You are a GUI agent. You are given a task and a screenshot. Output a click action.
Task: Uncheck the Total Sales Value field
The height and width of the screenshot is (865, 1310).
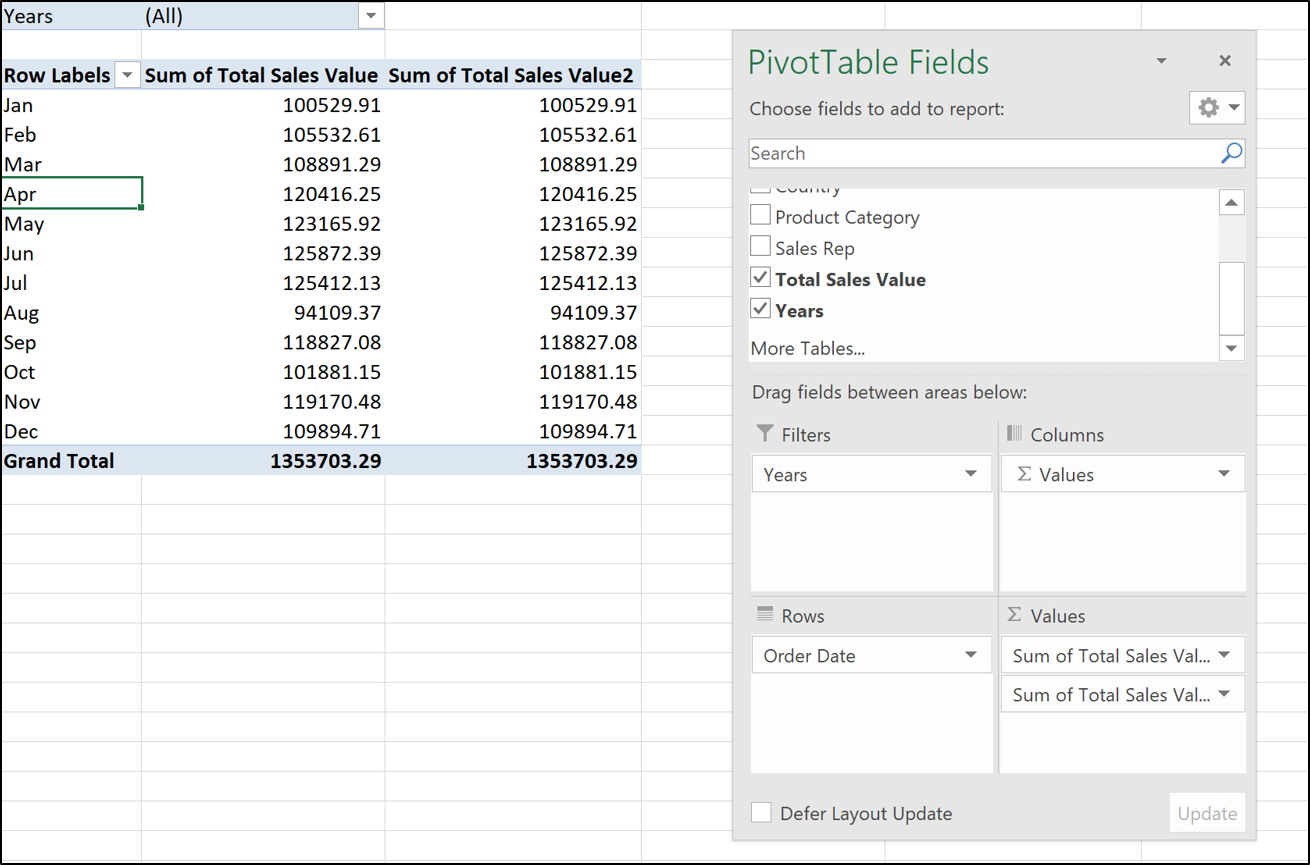click(x=760, y=279)
